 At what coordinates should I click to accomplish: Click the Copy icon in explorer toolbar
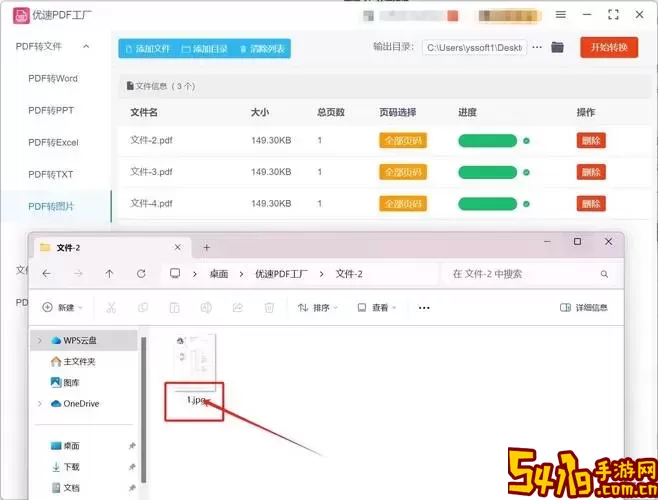tap(143, 308)
